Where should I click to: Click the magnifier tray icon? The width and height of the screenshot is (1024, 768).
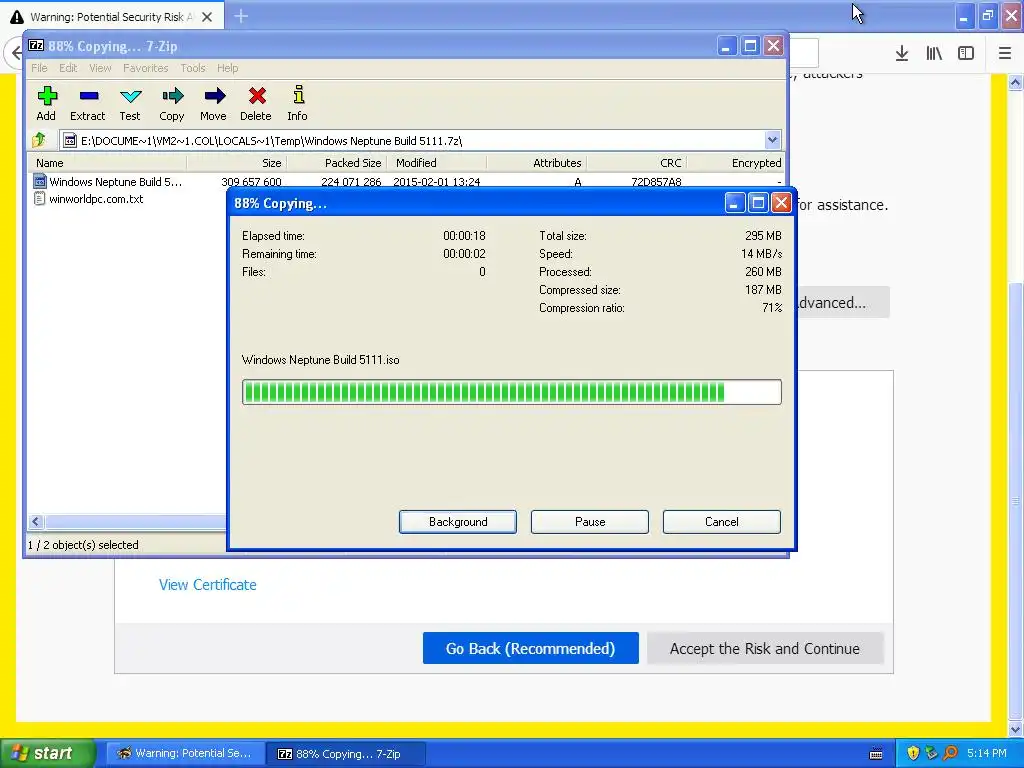950,753
